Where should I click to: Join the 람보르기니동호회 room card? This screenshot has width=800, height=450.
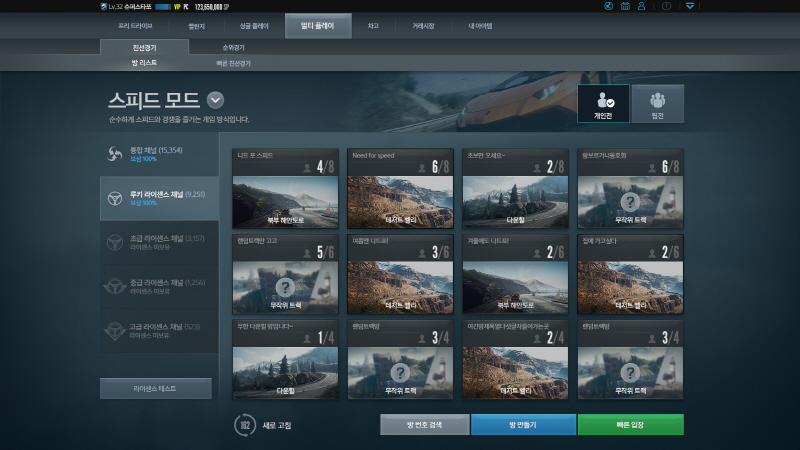click(x=631, y=188)
